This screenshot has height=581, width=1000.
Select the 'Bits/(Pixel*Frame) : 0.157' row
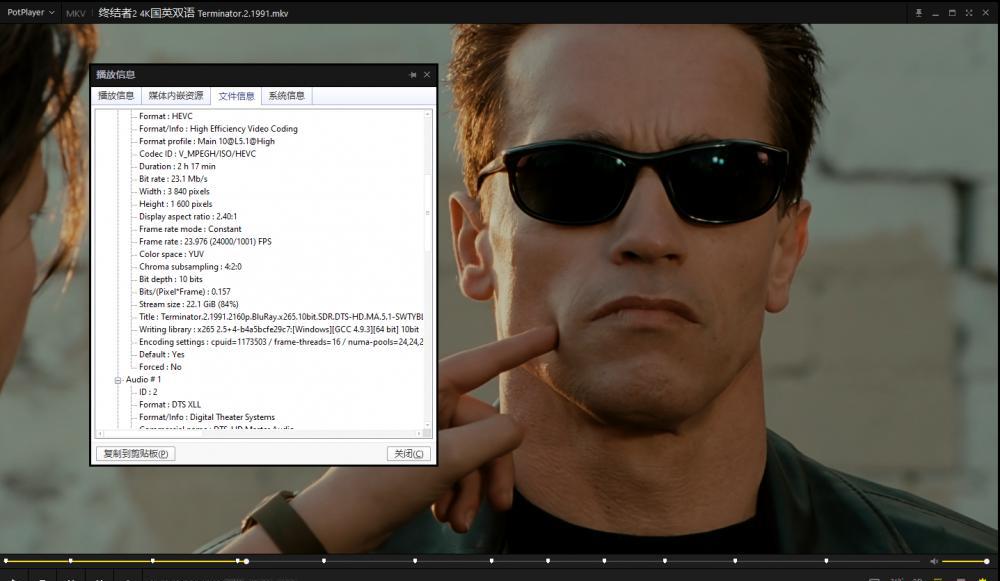pos(184,291)
